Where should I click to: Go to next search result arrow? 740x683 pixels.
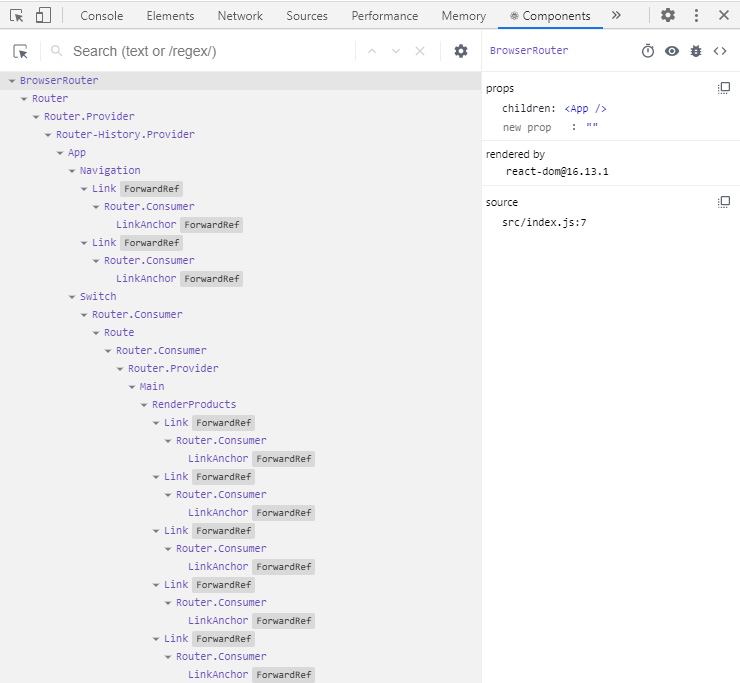[x=396, y=51]
